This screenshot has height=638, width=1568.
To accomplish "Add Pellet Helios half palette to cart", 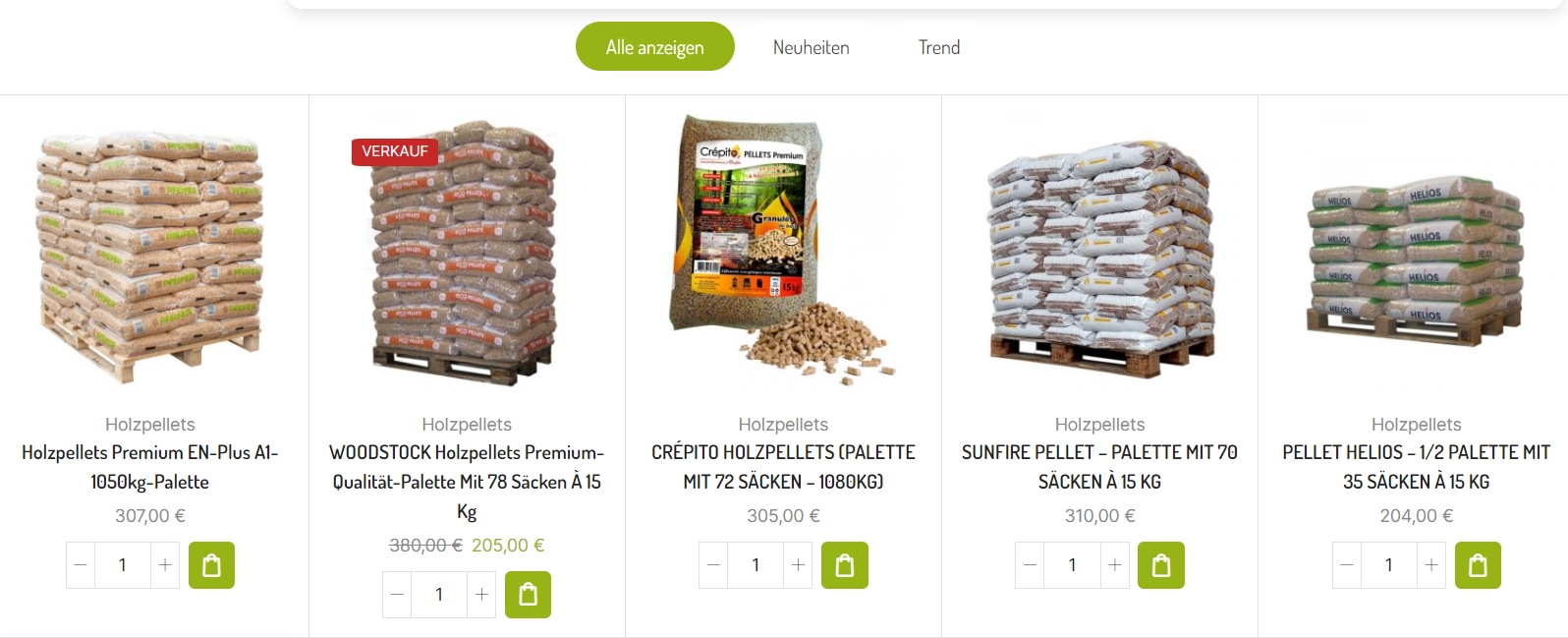I will tap(1478, 565).
